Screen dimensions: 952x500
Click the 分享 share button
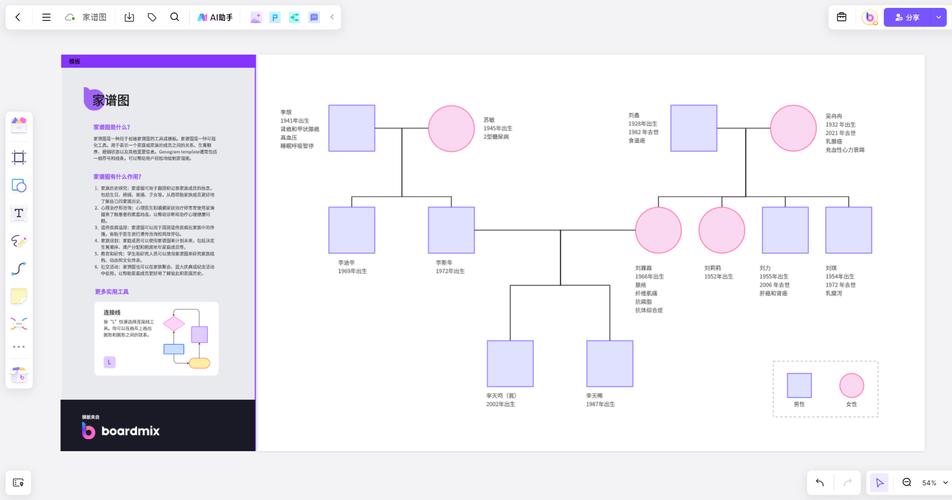click(905, 17)
